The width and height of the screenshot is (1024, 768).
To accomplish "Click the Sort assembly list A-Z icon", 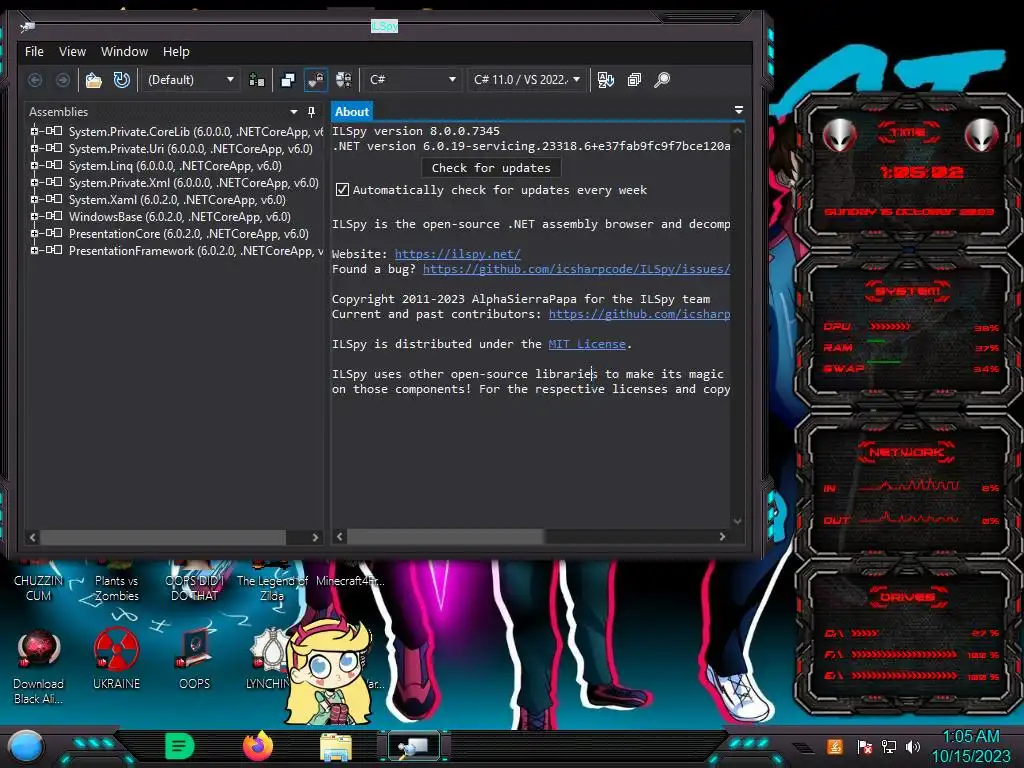I will [605, 80].
